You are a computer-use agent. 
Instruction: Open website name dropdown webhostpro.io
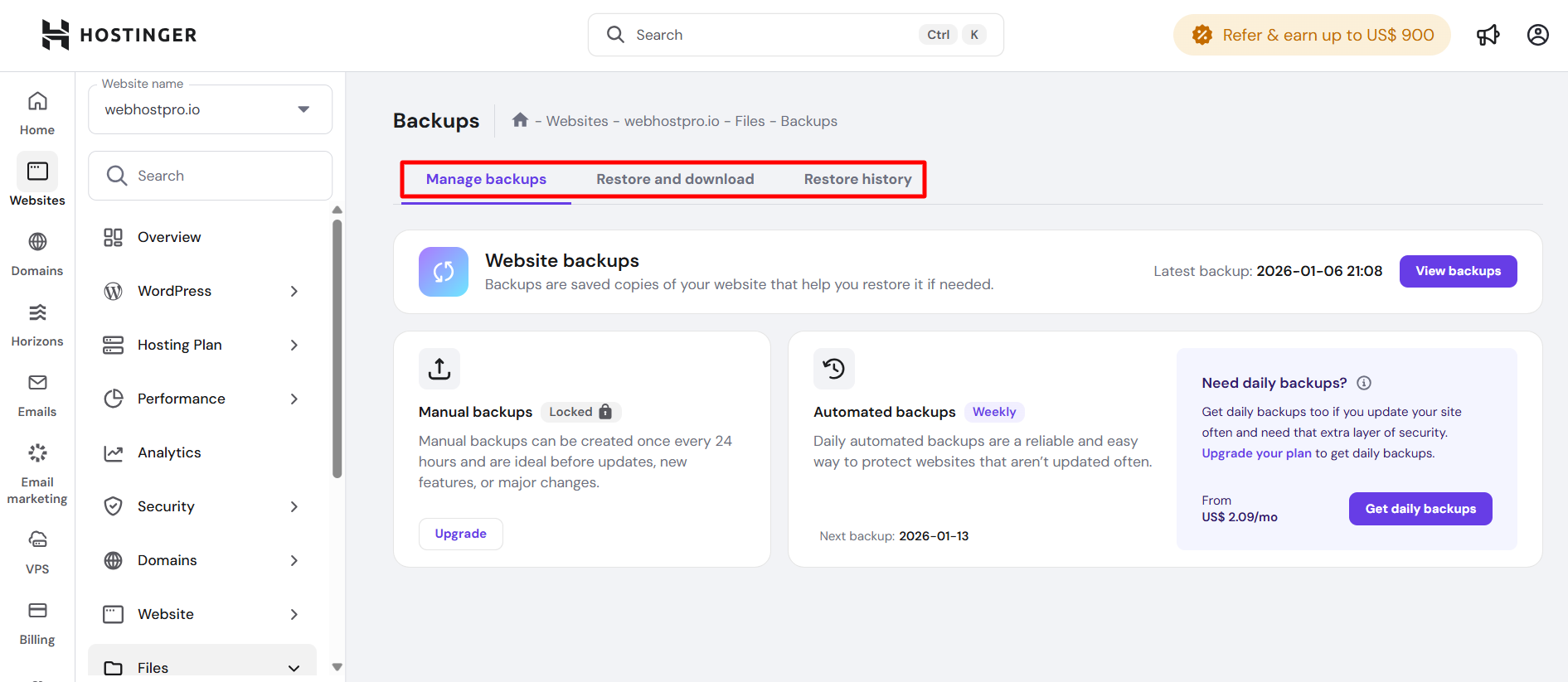point(210,109)
